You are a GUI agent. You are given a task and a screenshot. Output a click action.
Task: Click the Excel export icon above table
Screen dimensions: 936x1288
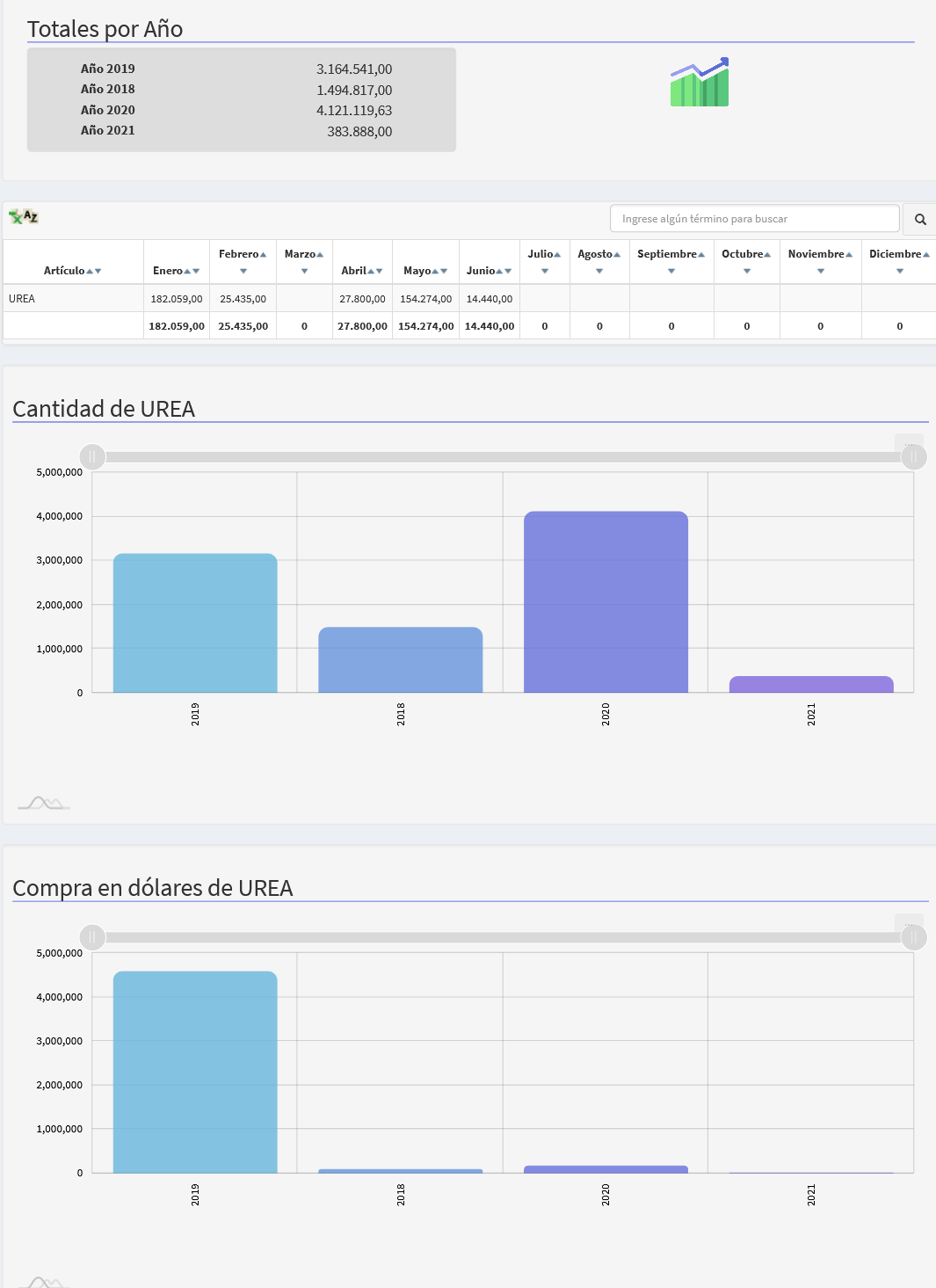pos(24,216)
